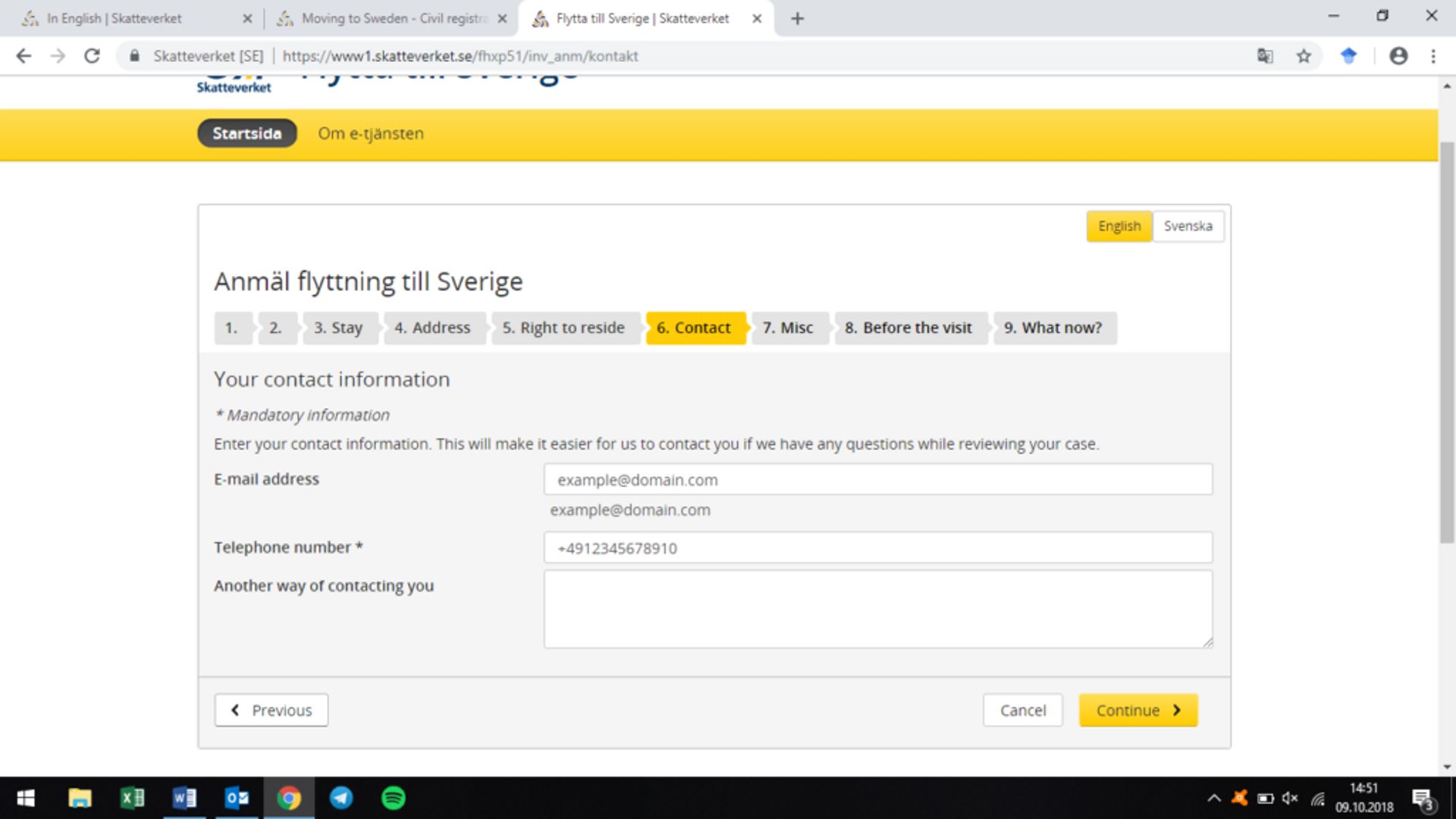Select step 7 Misc in progress
The height and width of the screenshot is (819, 1456).
click(x=787, y=327)
